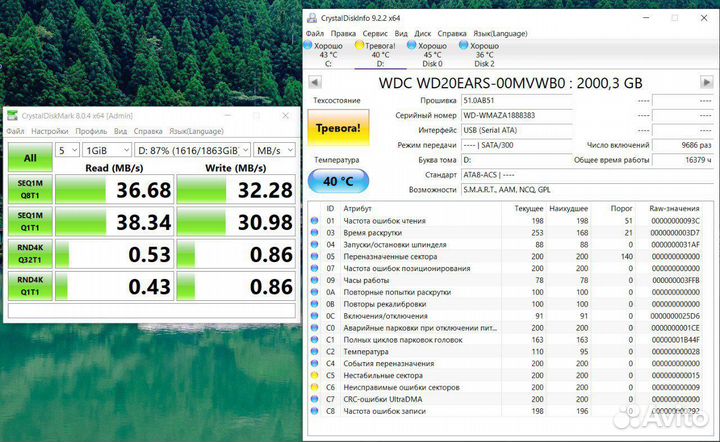Viewport: 720px width, 442px height.
Task: Click yellow status icon for attribute C6
Action: tap(315, 387)
